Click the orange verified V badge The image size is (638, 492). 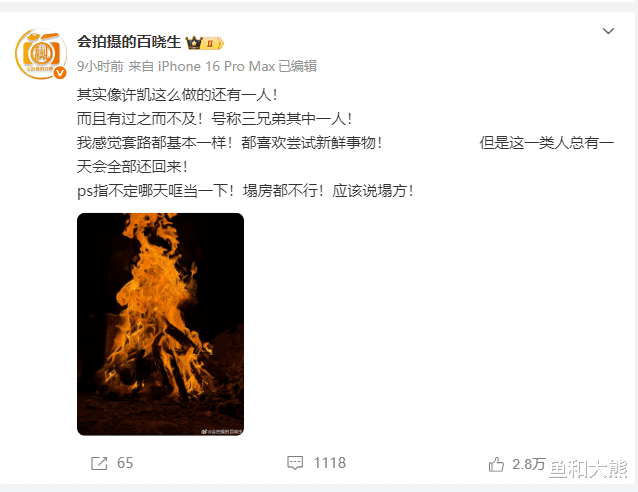[x=60, y=72]
